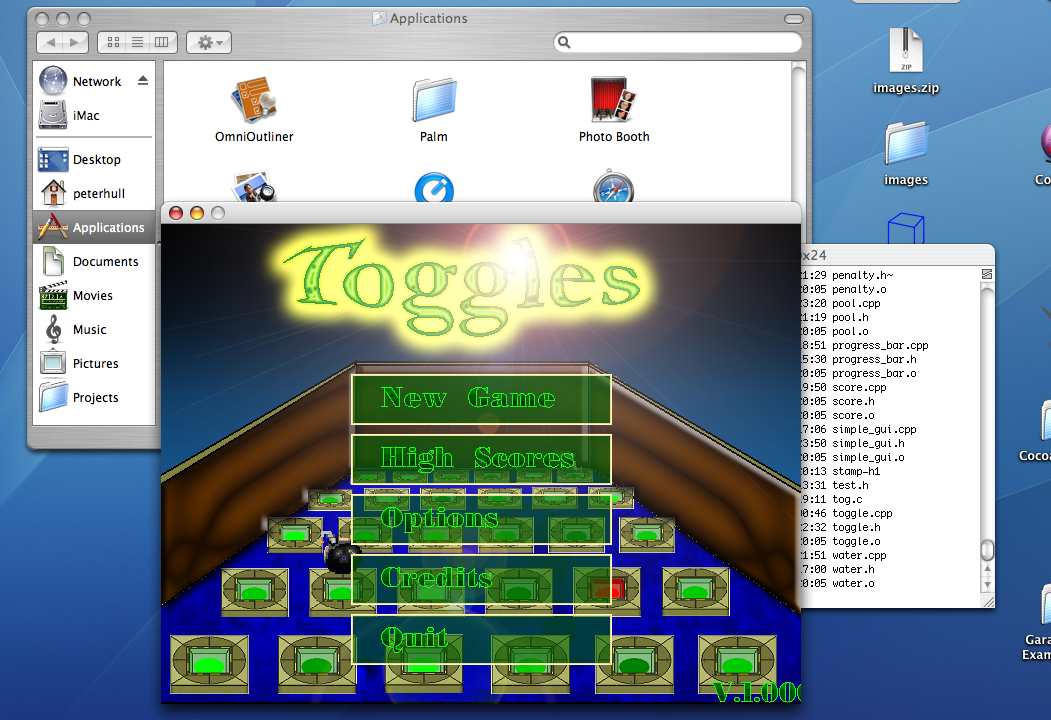The image size is (1051, 720).
Task: Click the search magnifier glass icon
Action: pyautogui.click(x=565, y=43)
